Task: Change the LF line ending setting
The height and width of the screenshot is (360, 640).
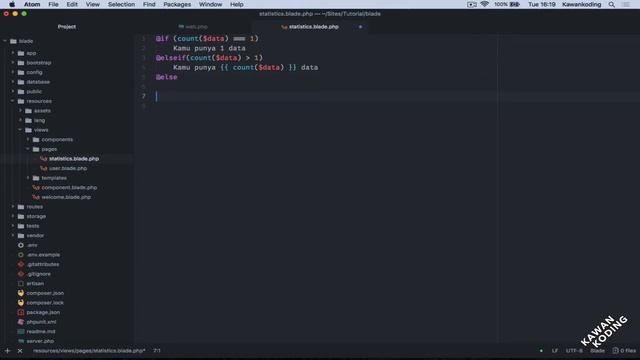Action: [555, 351]
